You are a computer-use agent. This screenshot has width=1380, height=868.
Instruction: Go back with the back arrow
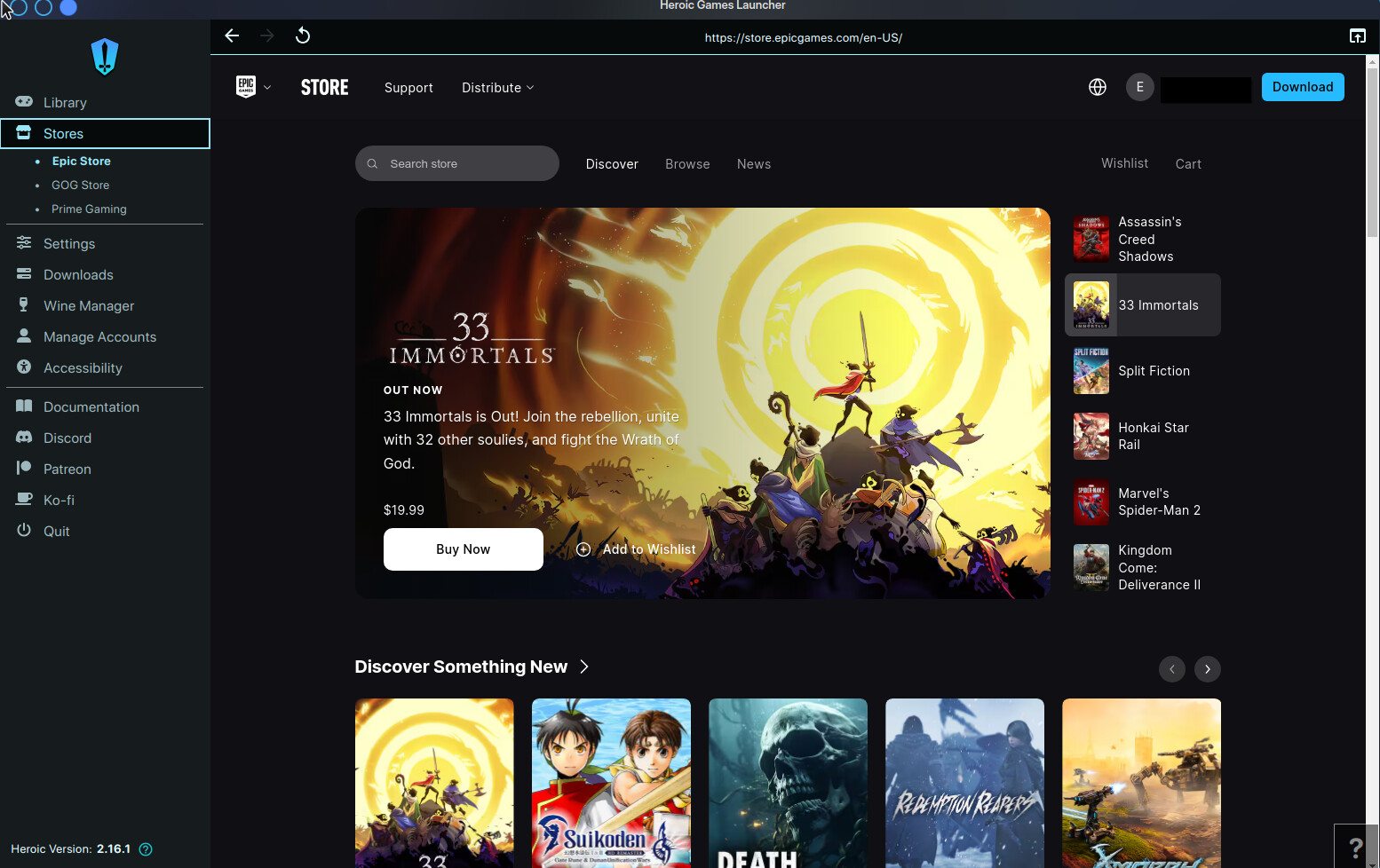[232, 36]
